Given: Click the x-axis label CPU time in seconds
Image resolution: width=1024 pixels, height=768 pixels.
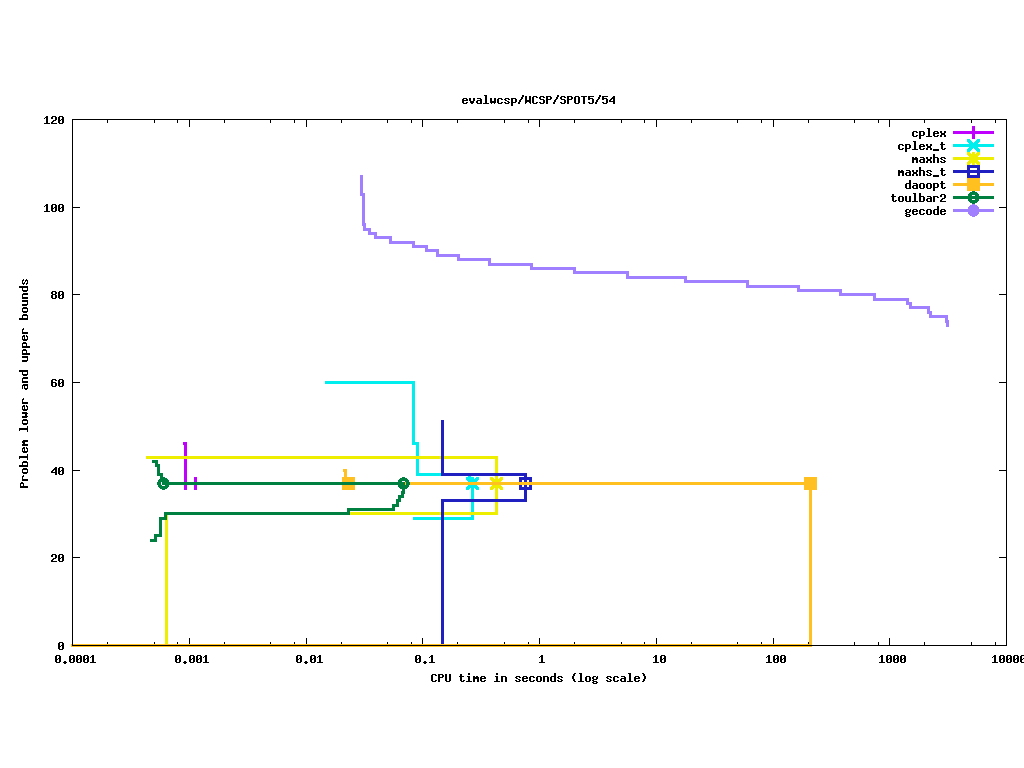Looking at the screenshot, I should 538,678.
